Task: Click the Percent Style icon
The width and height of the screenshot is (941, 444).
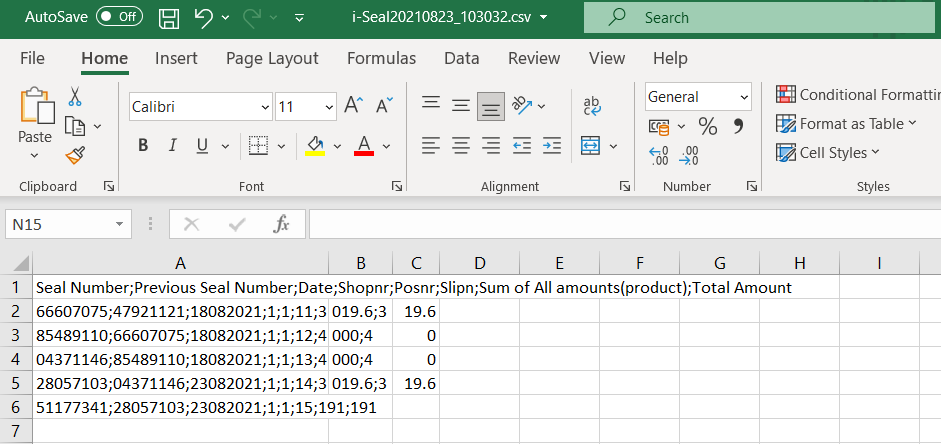Action: click(707, 126)
